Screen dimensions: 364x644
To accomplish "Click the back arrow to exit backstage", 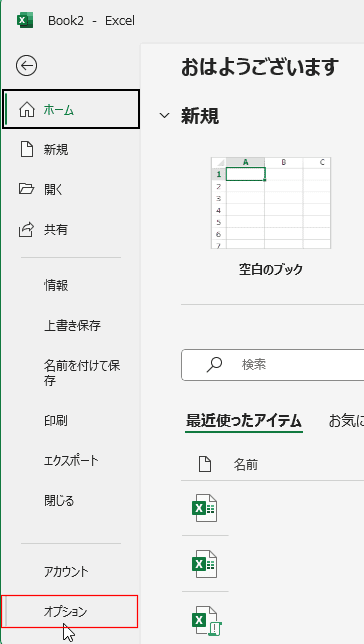I will tap(27, 66).
